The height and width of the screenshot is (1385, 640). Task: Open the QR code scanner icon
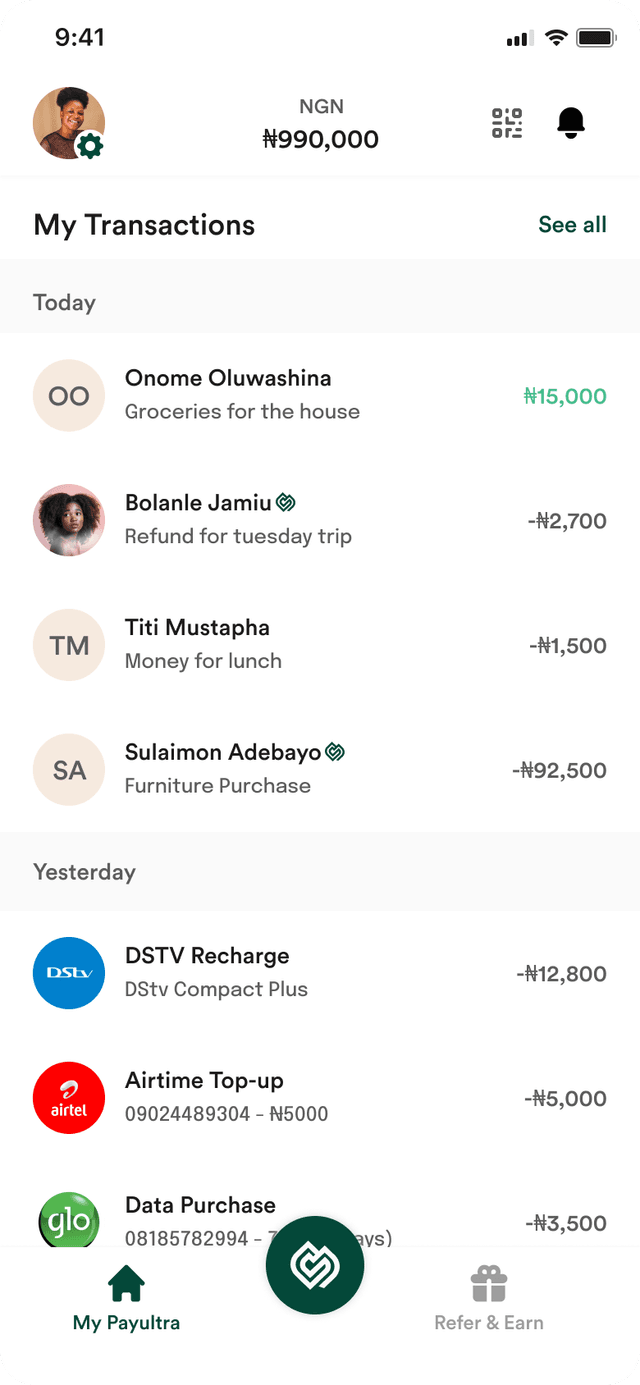click(x=507, y=123)
